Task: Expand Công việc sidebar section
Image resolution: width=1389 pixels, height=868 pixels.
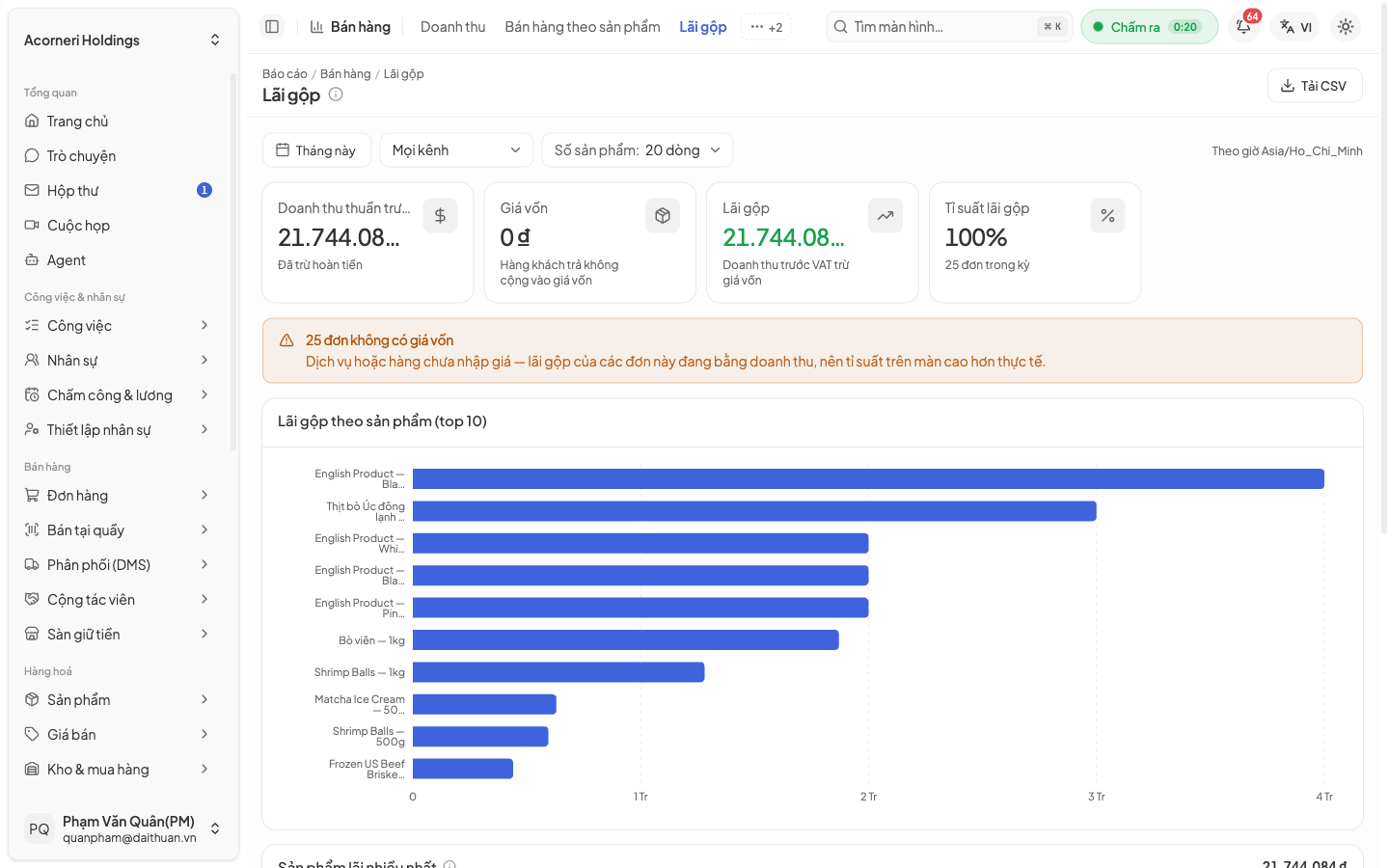Action: tap(118, 326)
